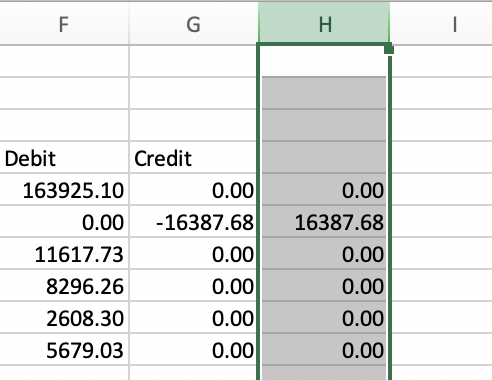Select the Debit cell 8296.26
Screen dimensions: 492x380
tap(64, 285)
